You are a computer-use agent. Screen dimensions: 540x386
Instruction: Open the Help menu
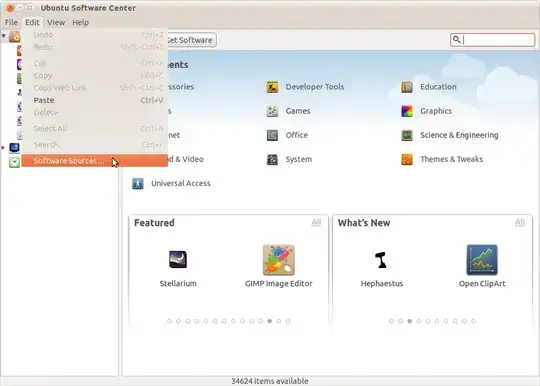pyautogui.click(x=81, y=22)
